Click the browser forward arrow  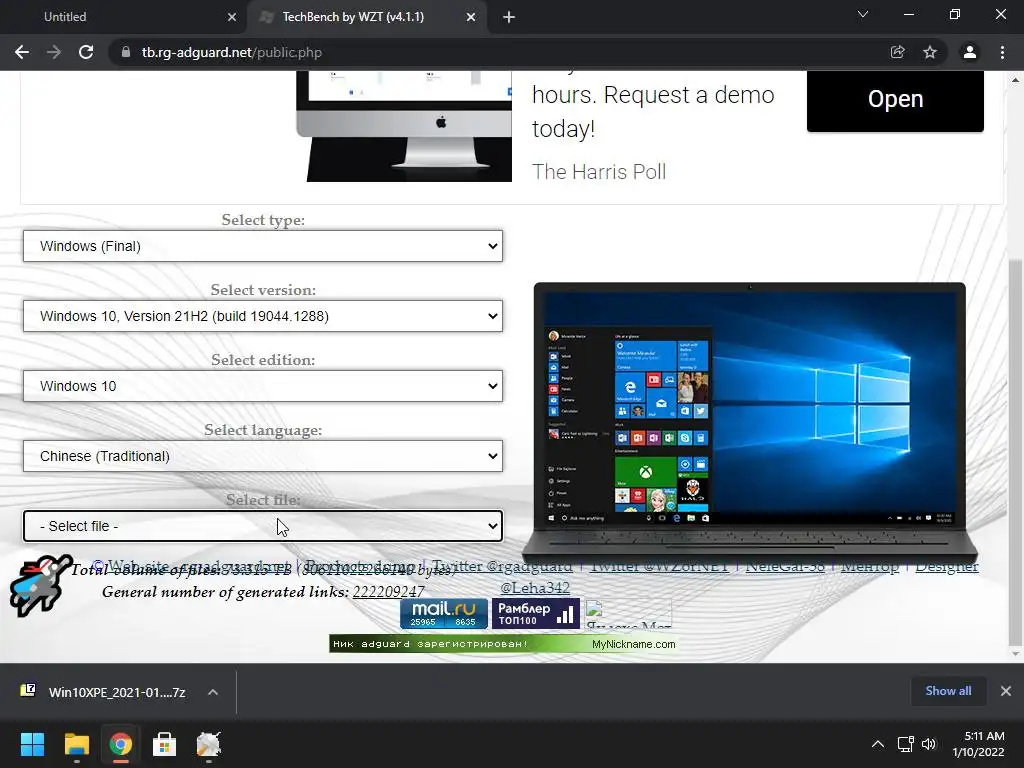[x=54, y=52]
